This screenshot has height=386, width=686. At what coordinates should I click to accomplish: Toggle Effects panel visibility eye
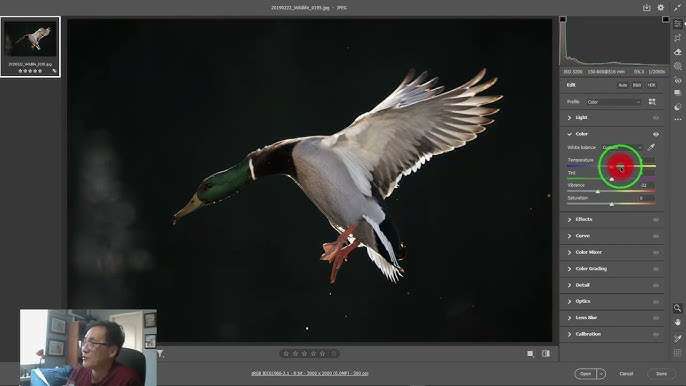655,220
